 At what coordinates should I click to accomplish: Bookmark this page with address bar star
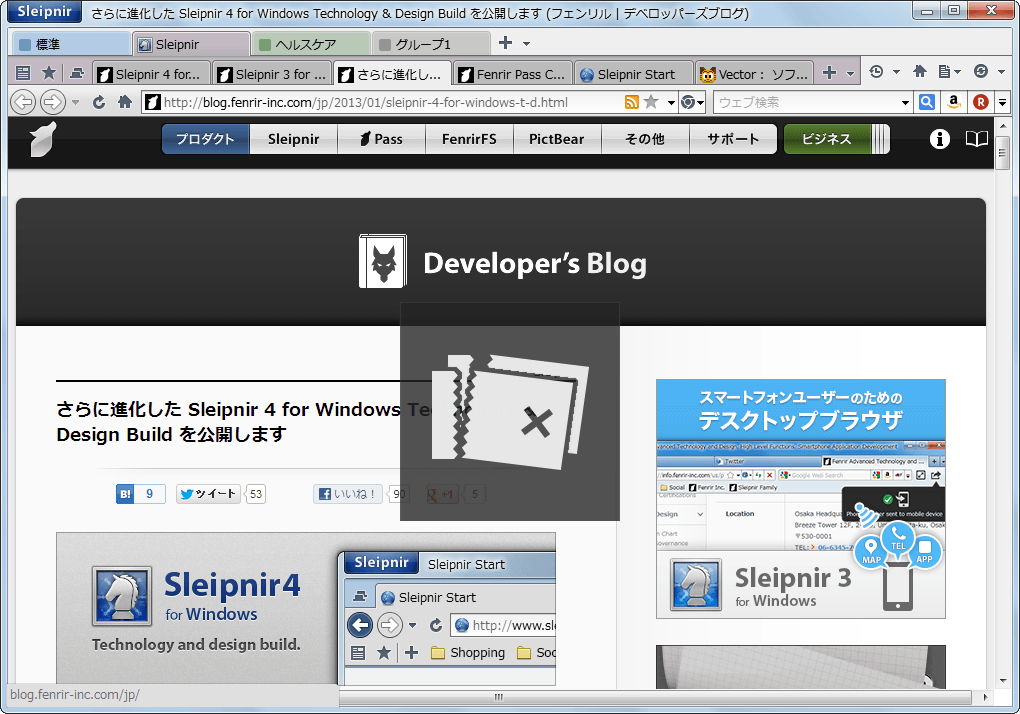651,102
